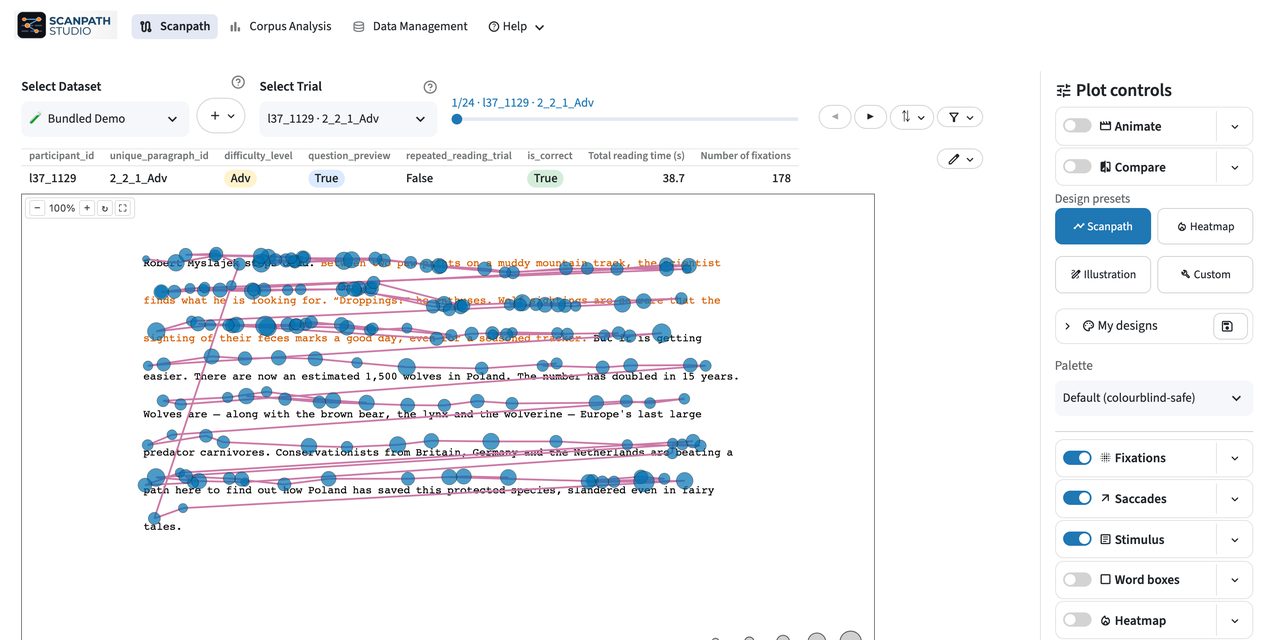Disable the Stimulus layer switch

tap(1077, 539)
